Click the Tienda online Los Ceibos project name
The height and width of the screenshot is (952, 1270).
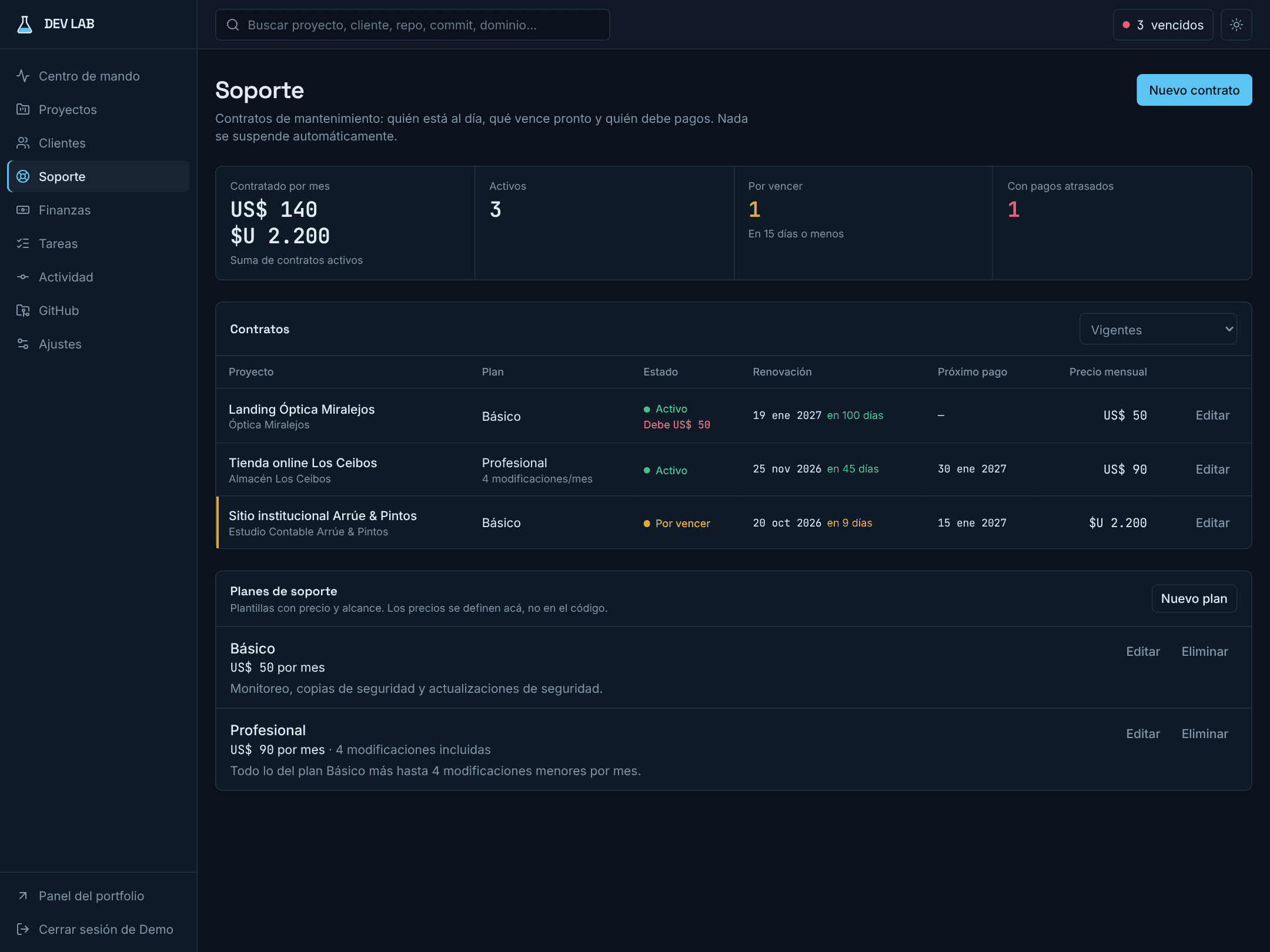[302, 463]
